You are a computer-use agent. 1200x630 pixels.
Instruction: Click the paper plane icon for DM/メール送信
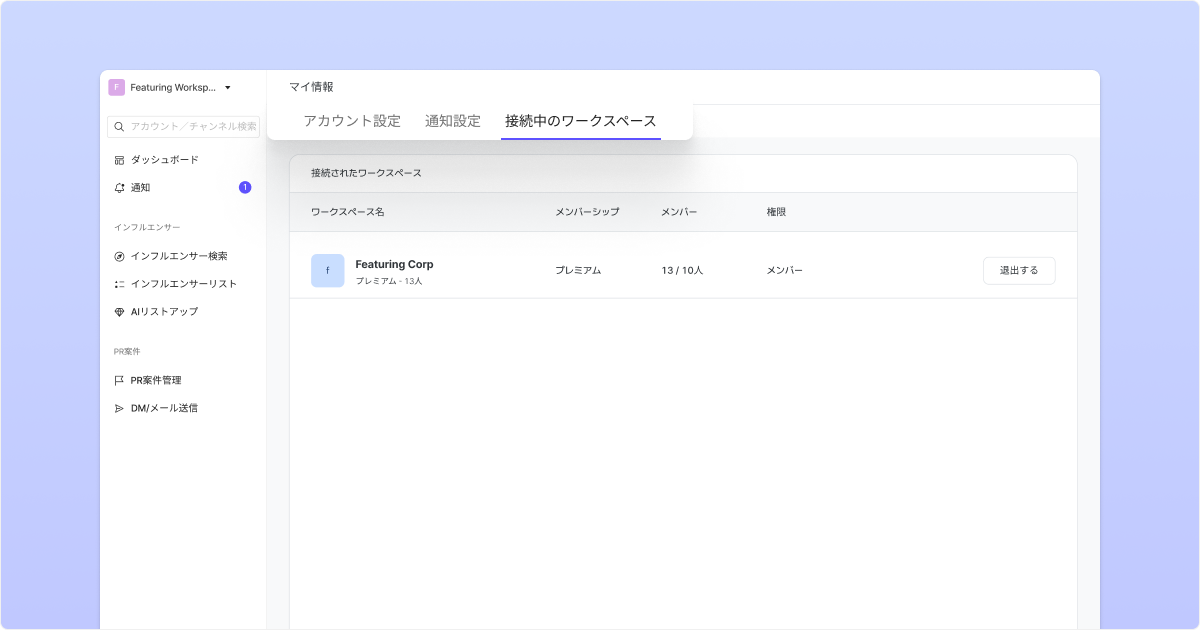(119, 409)
